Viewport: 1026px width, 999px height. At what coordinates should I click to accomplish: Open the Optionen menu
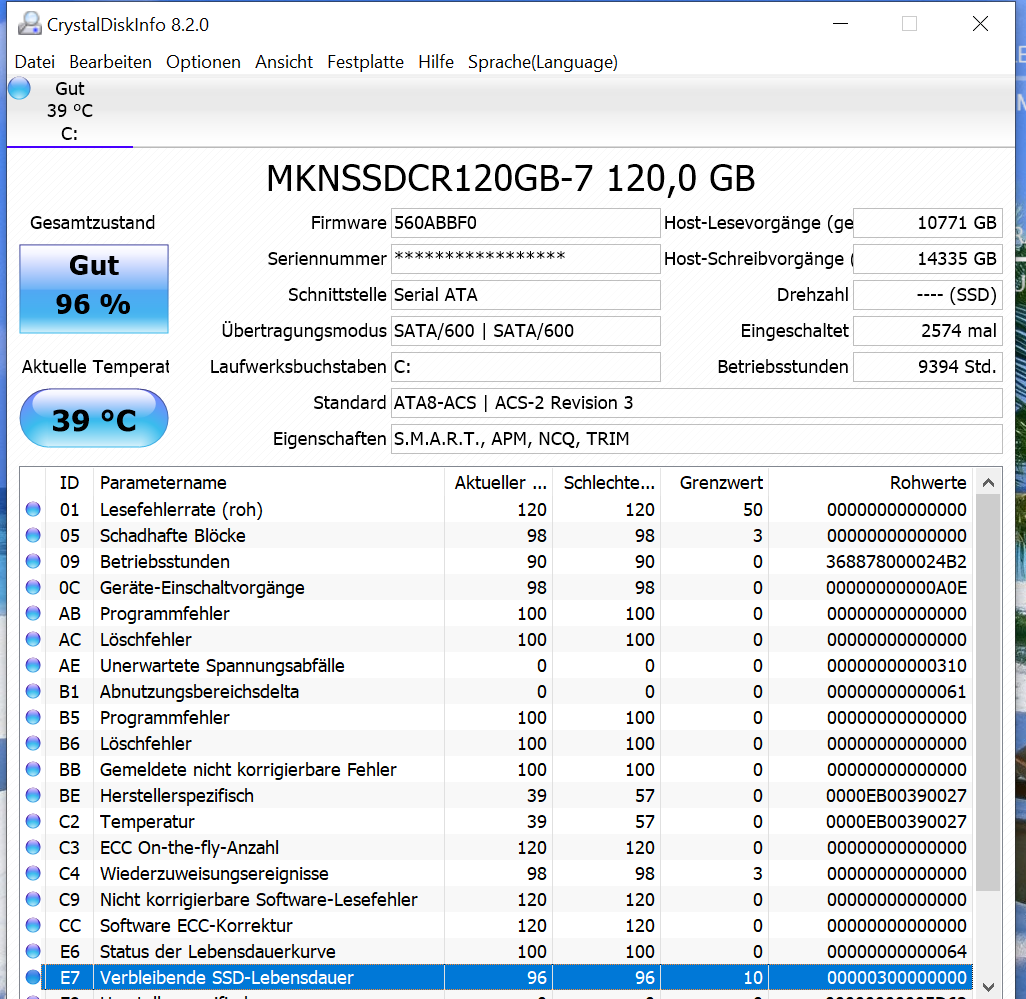203,62
